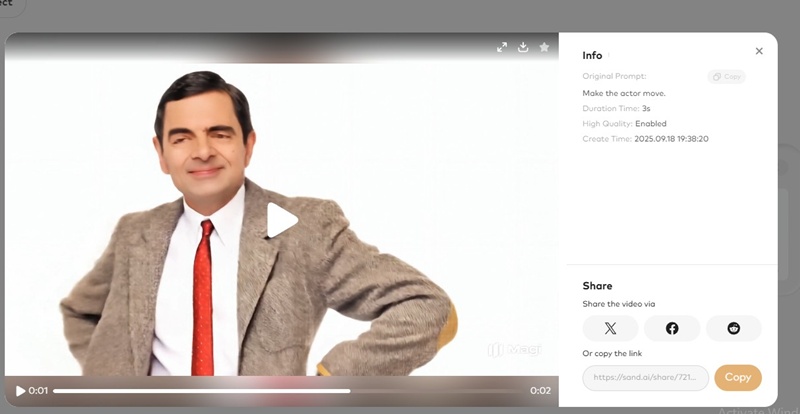Click the Info panel heading

pos(592,55)
